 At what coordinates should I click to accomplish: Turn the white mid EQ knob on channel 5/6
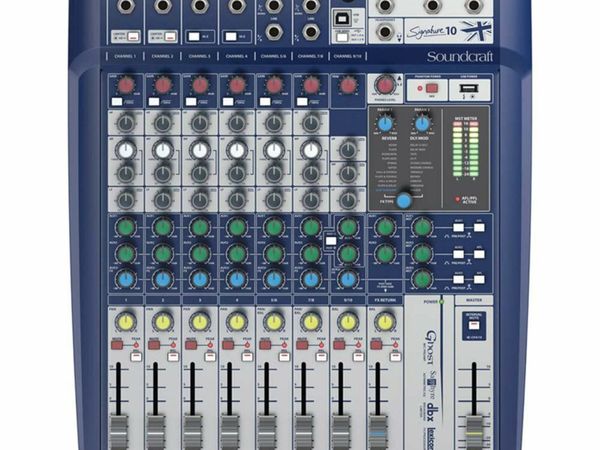(x=274, y=150)
